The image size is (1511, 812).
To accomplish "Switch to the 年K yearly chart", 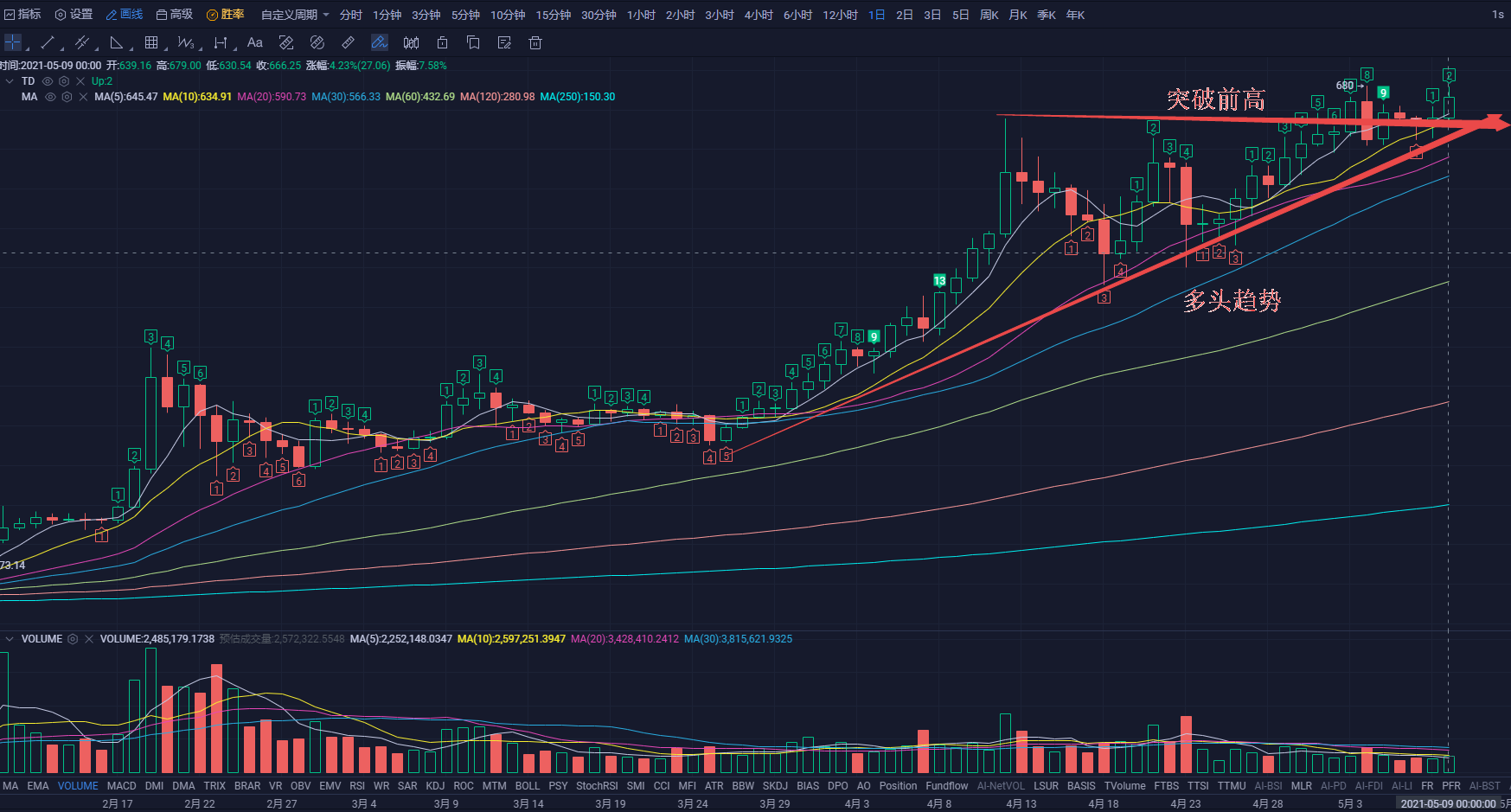I will 1075,15.
